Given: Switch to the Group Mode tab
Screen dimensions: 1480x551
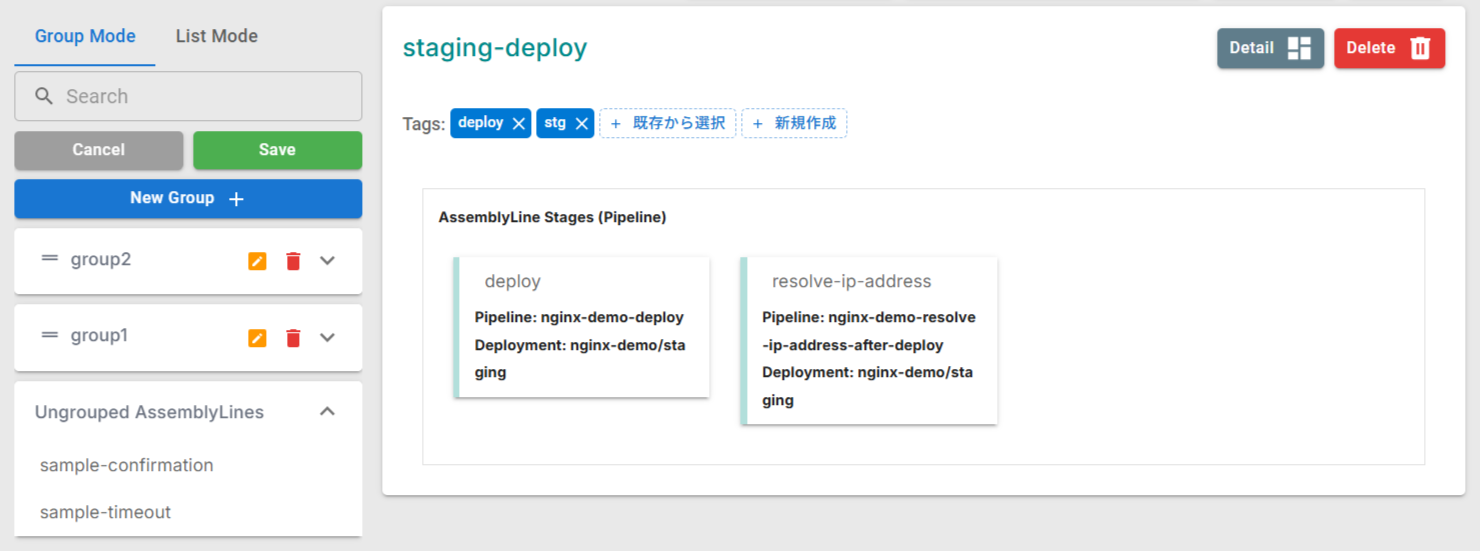Looking at the screenshot, I should [85, 36].
